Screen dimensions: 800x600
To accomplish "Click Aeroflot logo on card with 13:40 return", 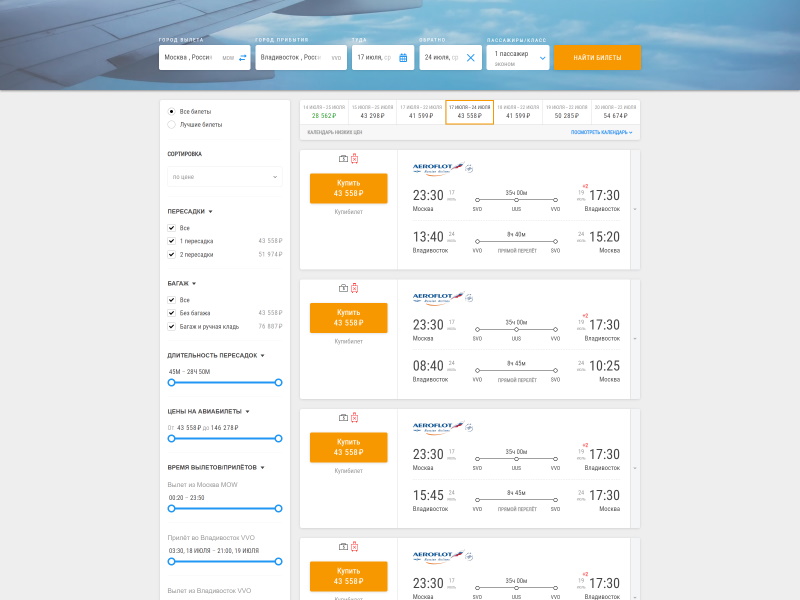I will coord(438,168).
